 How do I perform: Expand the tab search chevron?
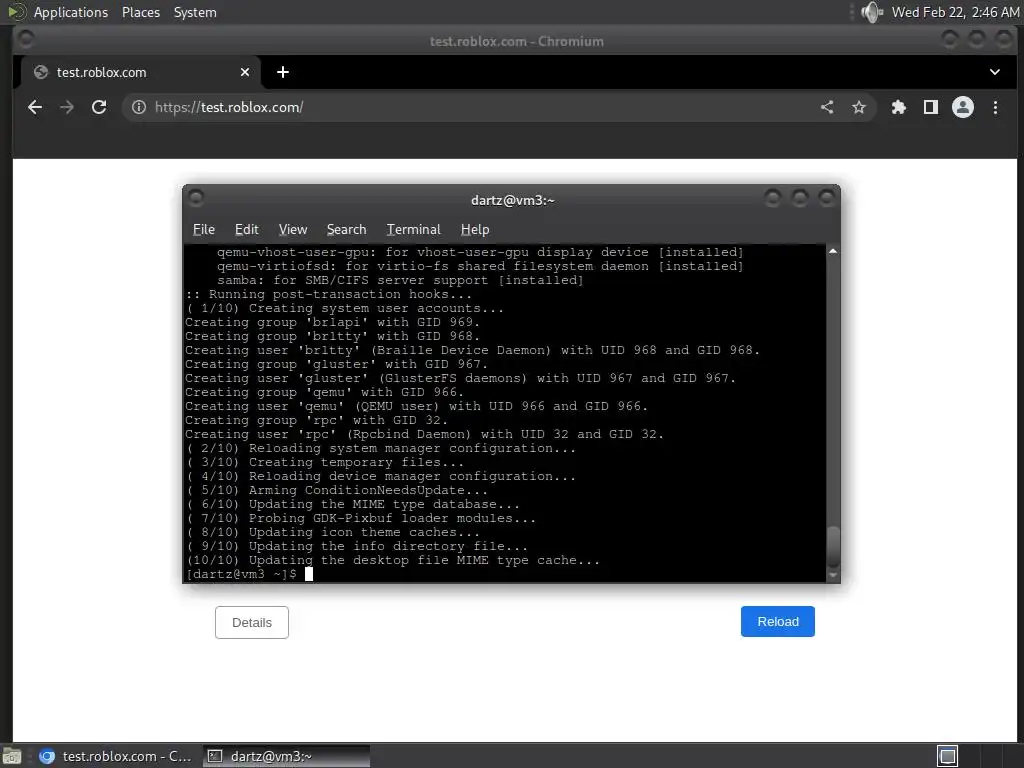[x=995, y=72]
